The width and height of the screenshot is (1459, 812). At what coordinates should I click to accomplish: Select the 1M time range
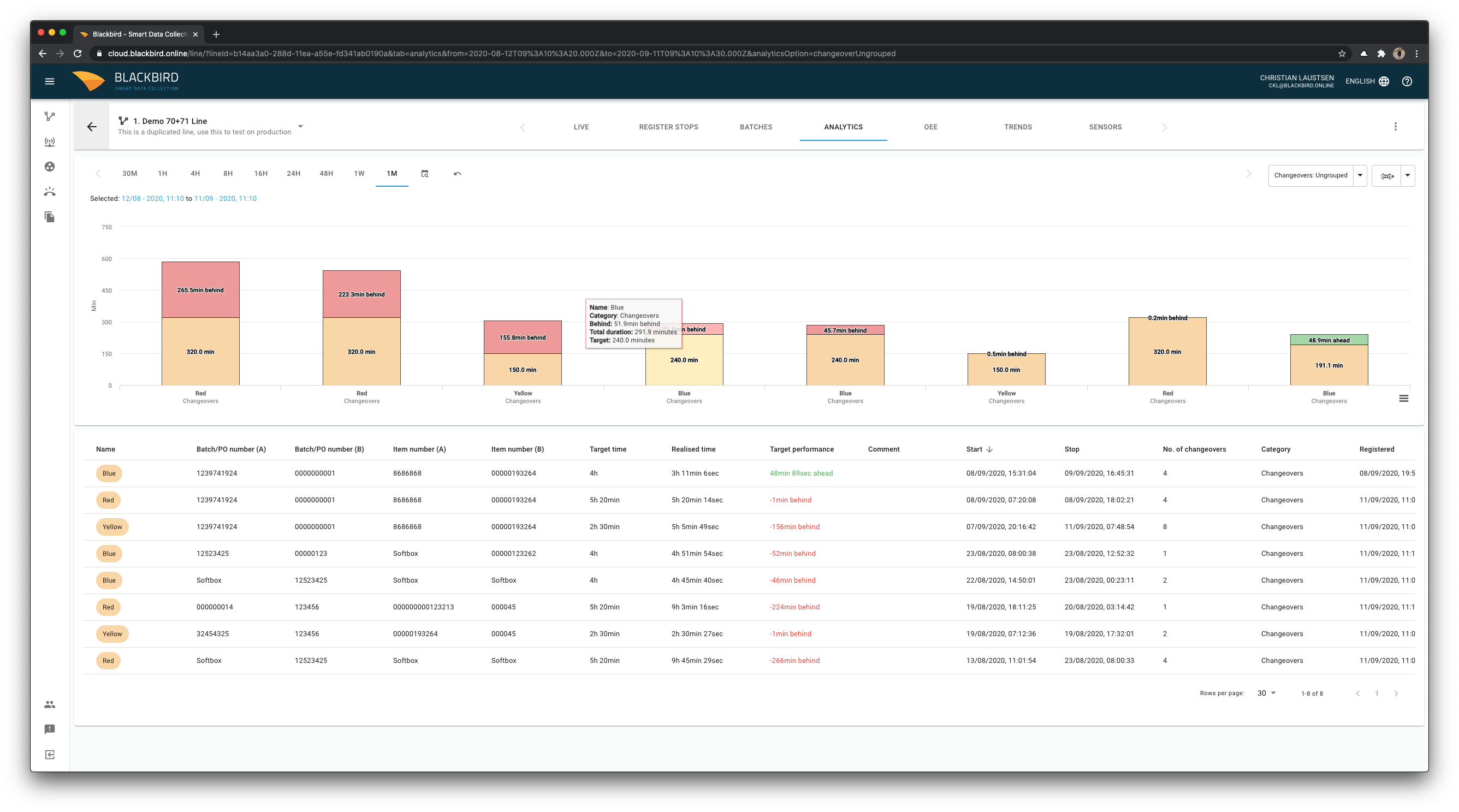392,174
